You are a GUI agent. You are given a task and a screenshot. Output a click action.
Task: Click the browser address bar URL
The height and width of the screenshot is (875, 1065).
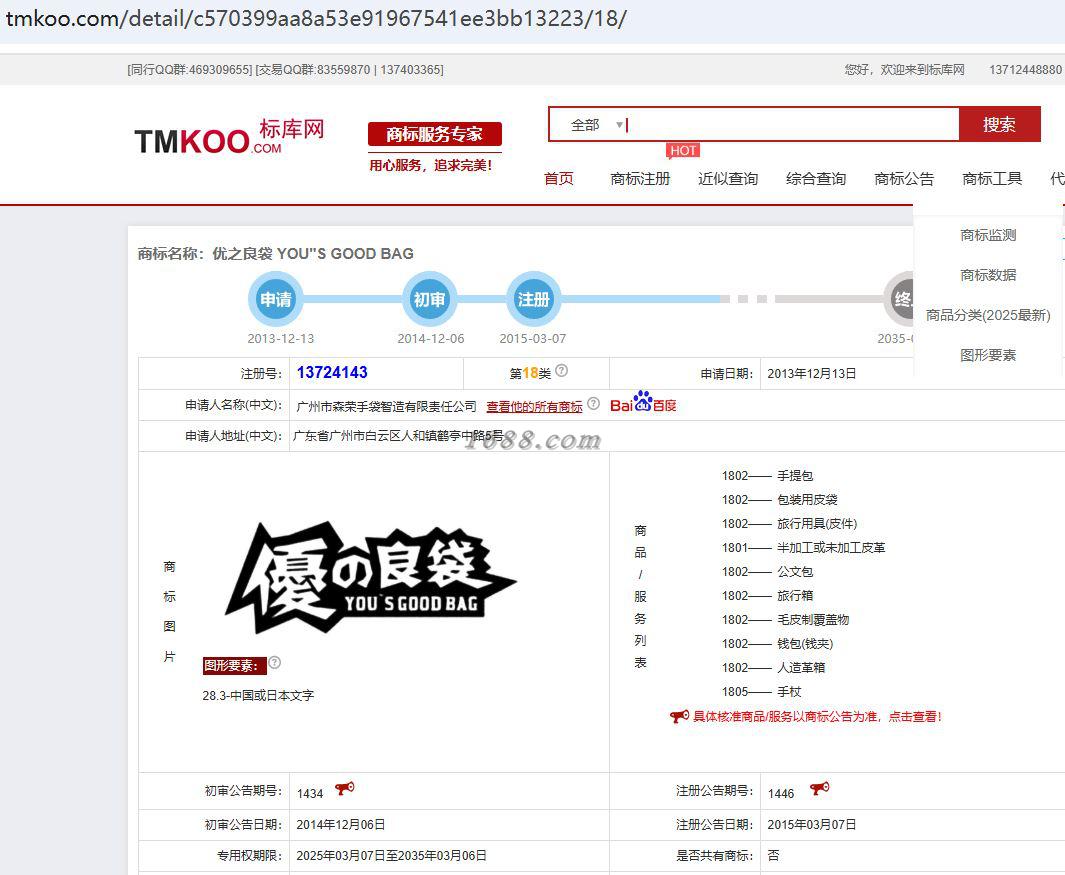point(316,18)
